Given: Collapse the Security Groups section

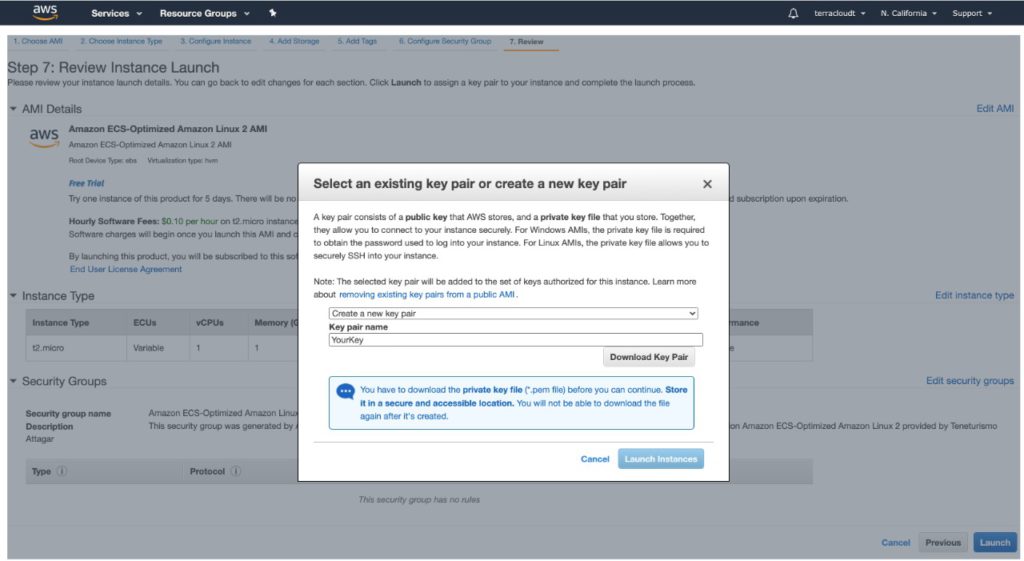Looking at the screenshot, I should click(x=13, y=381).
